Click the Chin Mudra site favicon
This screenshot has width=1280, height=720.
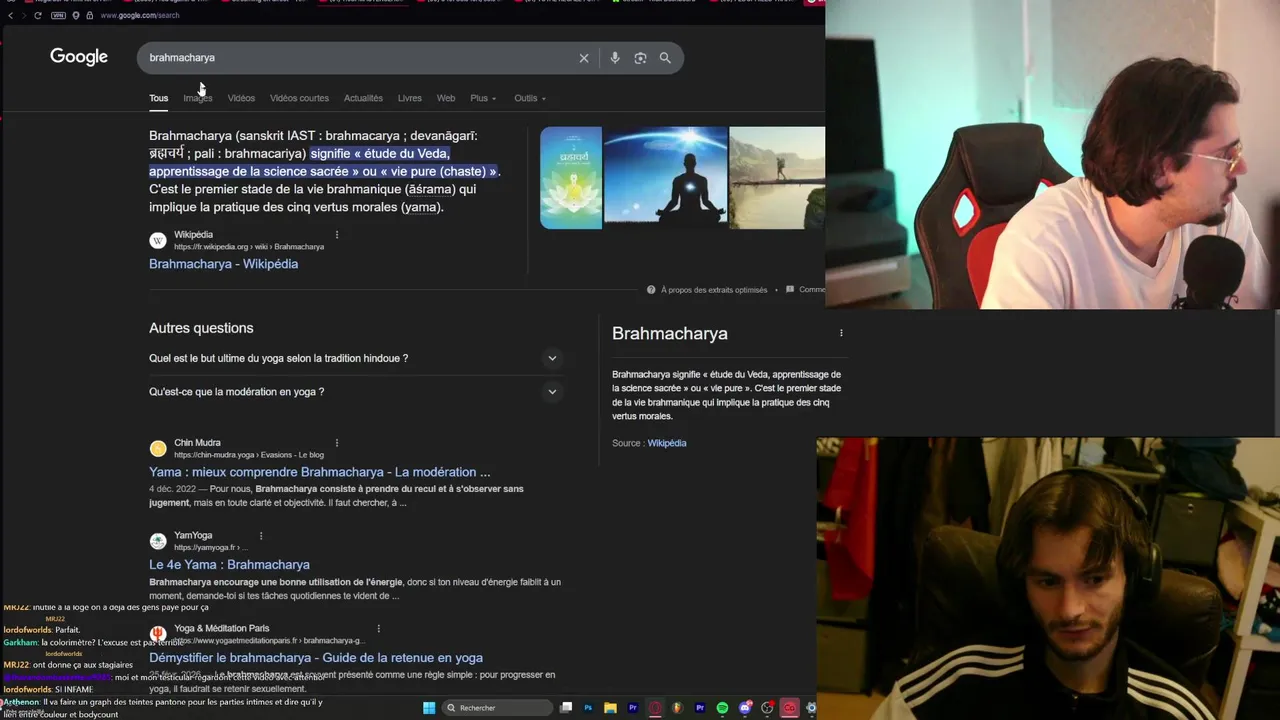(x=158, y=449)
